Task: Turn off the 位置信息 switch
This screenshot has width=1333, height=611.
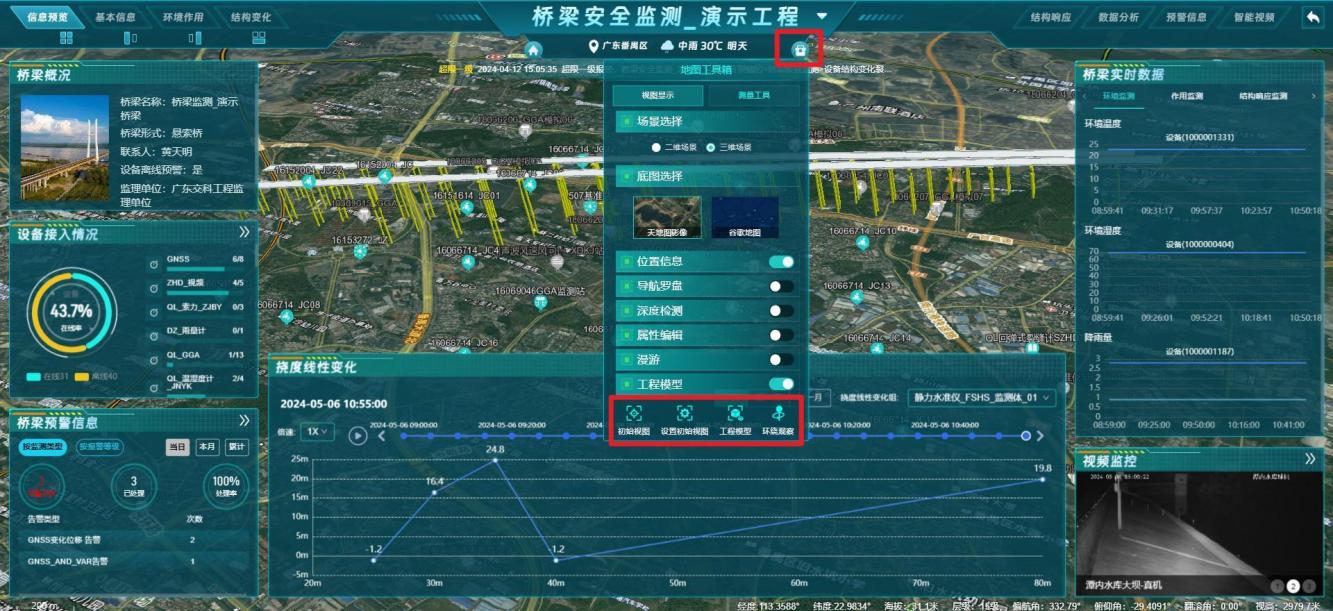Action: (x=781, y=262)
